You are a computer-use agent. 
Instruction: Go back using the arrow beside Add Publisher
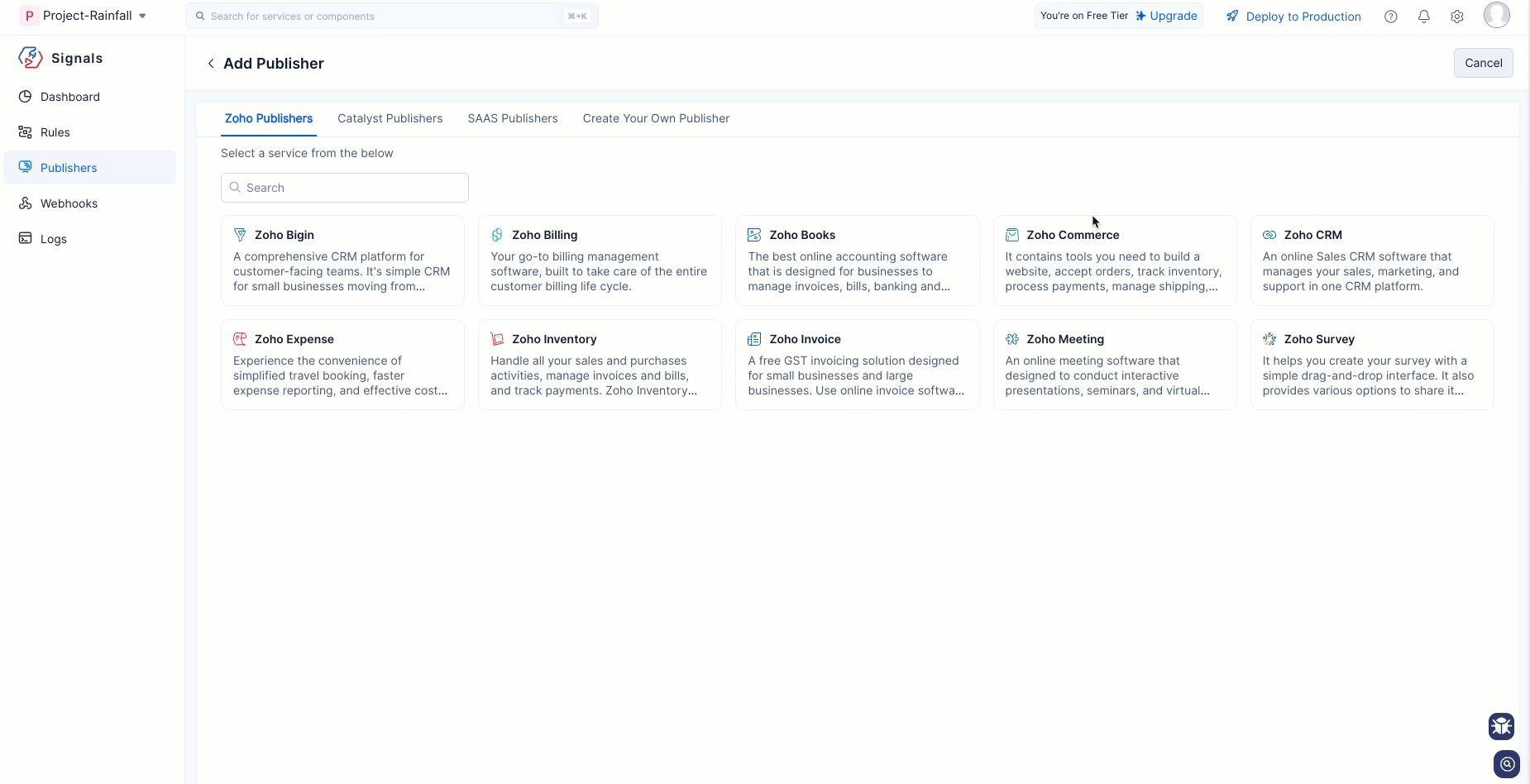pyautogui.click(x=211, y=64)
